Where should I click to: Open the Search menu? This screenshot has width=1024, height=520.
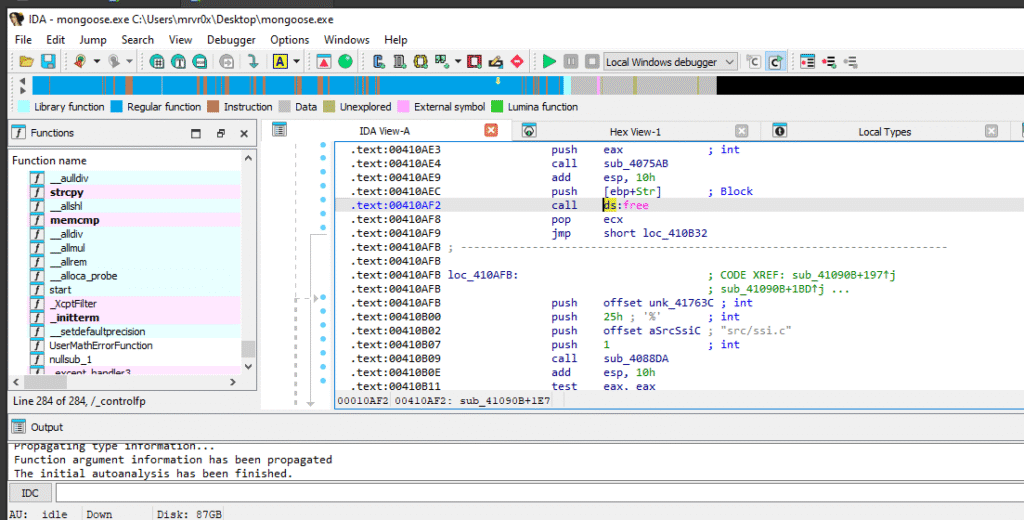coord(137,40)
